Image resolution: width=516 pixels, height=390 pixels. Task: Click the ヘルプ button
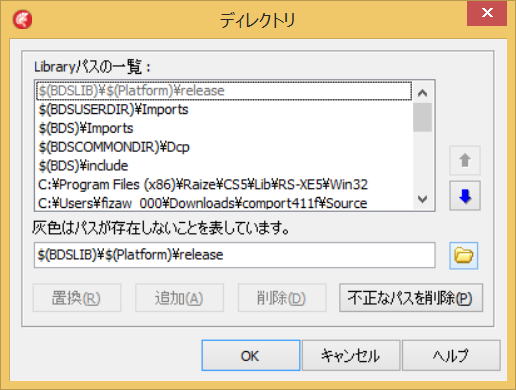click(x=451, y=355)
